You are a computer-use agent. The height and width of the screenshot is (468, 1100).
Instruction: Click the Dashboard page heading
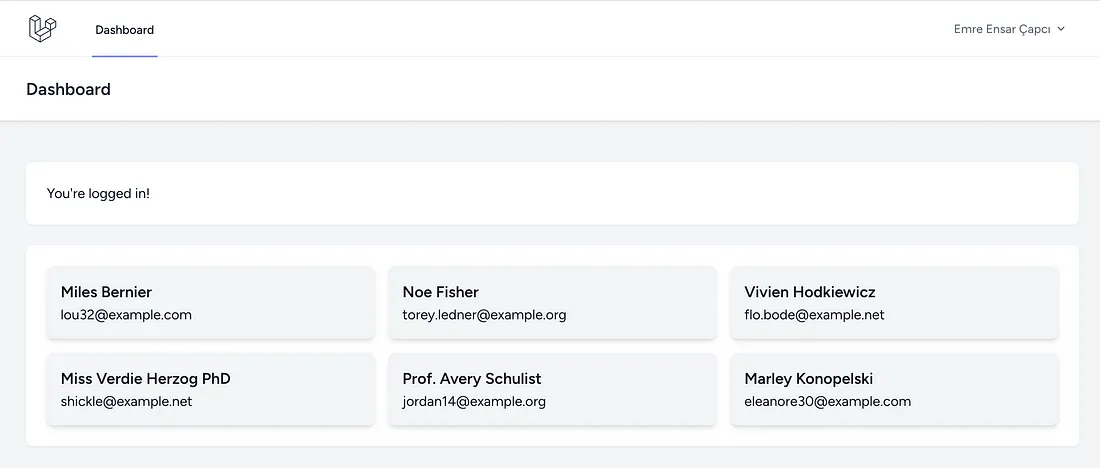(x=68, y=89)
